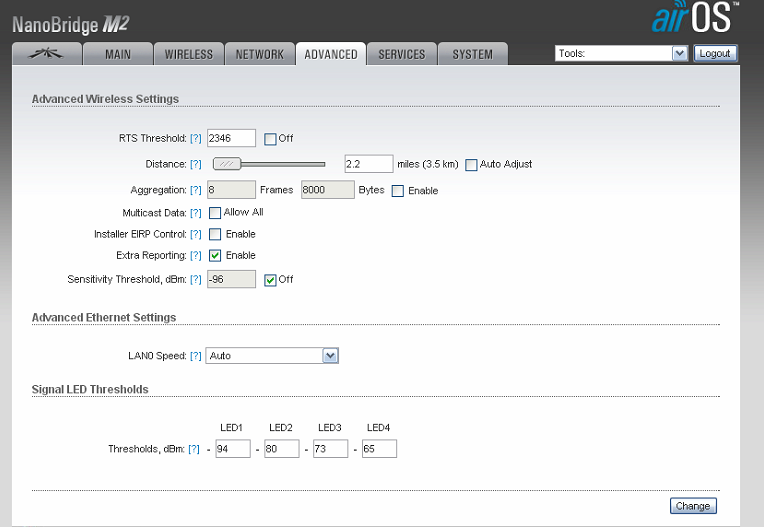Disable Extra Reporting checkbox
764x527 pixels.
click(215, 255)
